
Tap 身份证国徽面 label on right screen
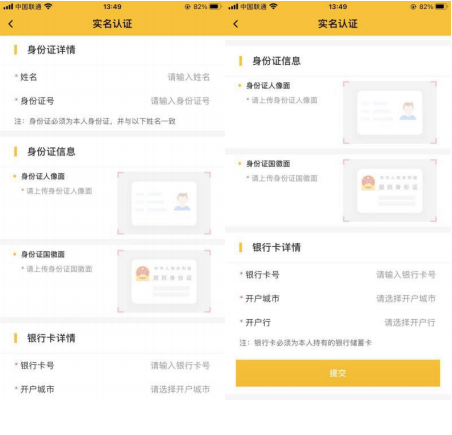click(x=268, y=164)
